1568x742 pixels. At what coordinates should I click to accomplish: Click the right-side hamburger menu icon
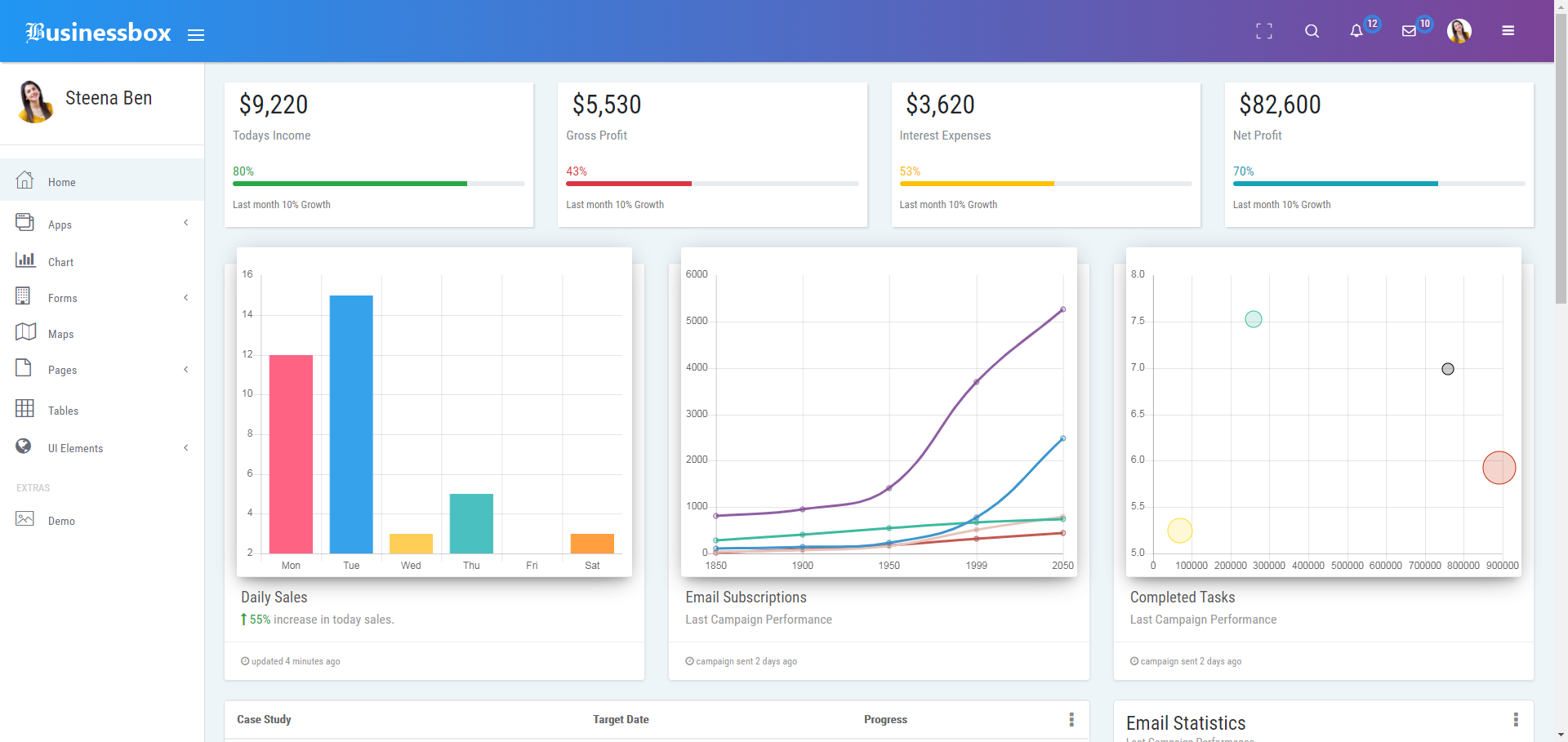pos(1508,31)
